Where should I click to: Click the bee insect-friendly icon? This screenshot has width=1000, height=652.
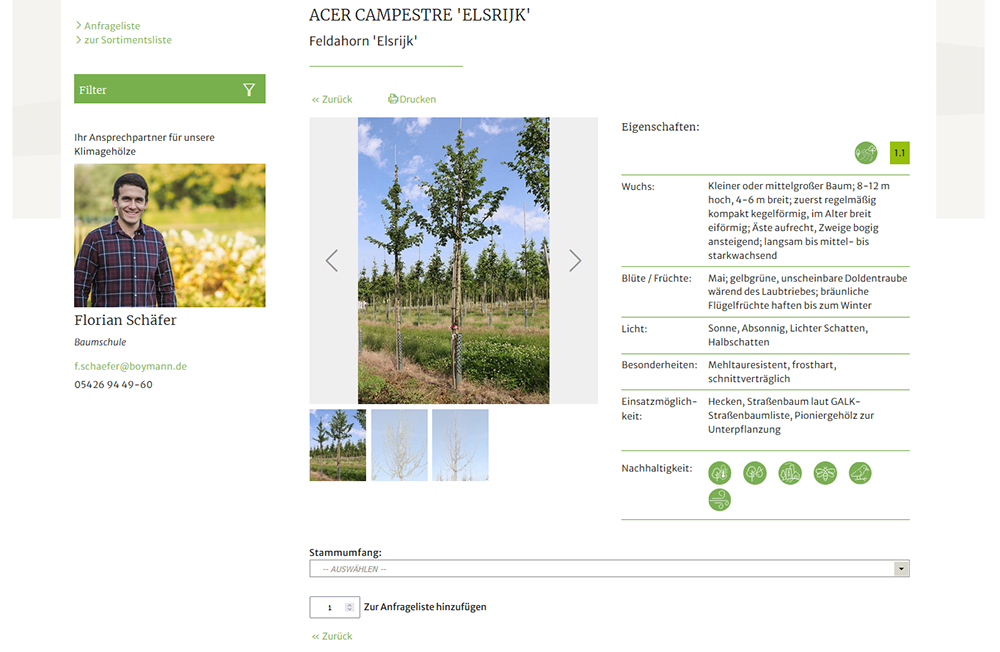(825, 473)
